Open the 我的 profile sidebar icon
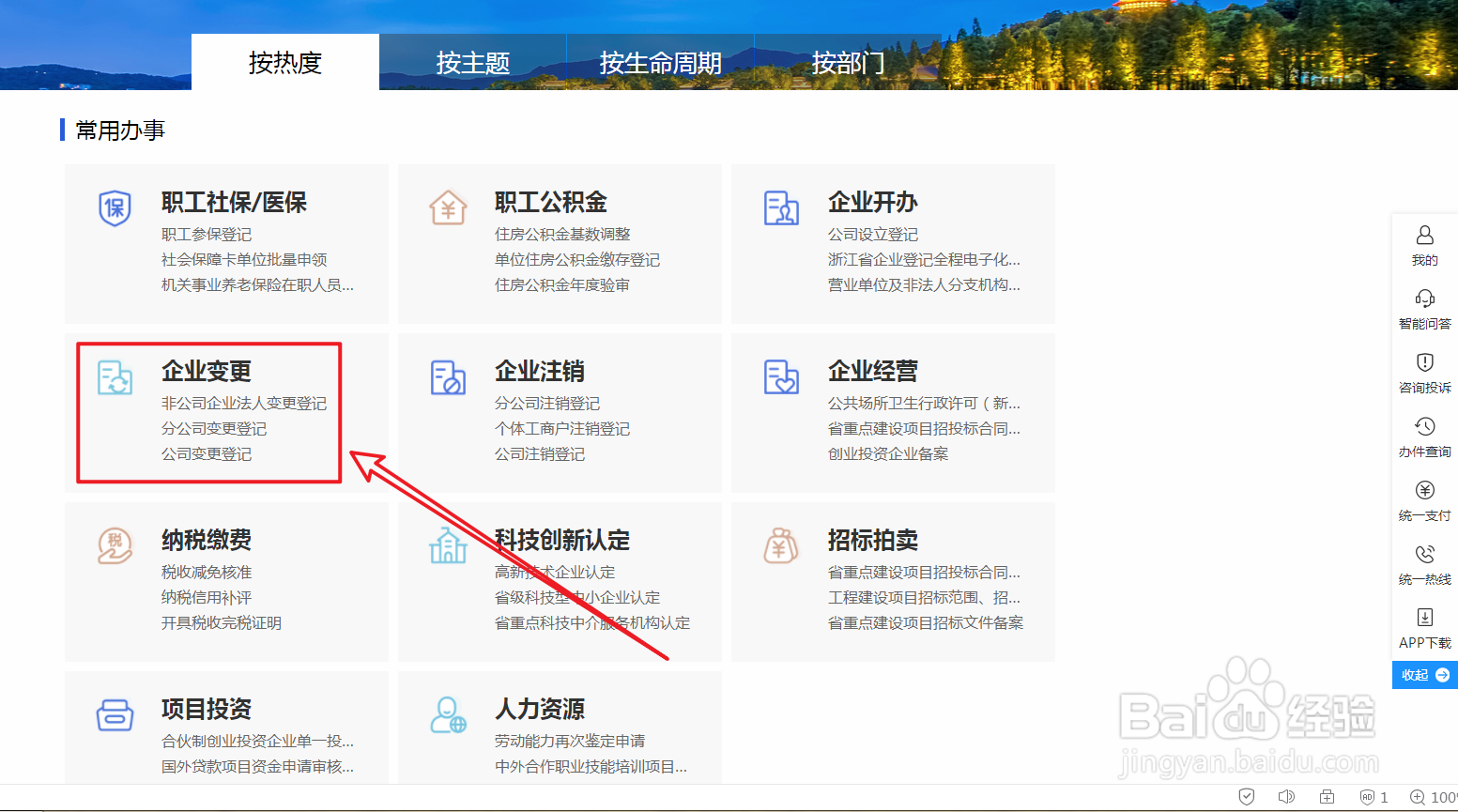1458x812 pixels. [x=1424, y=237]
